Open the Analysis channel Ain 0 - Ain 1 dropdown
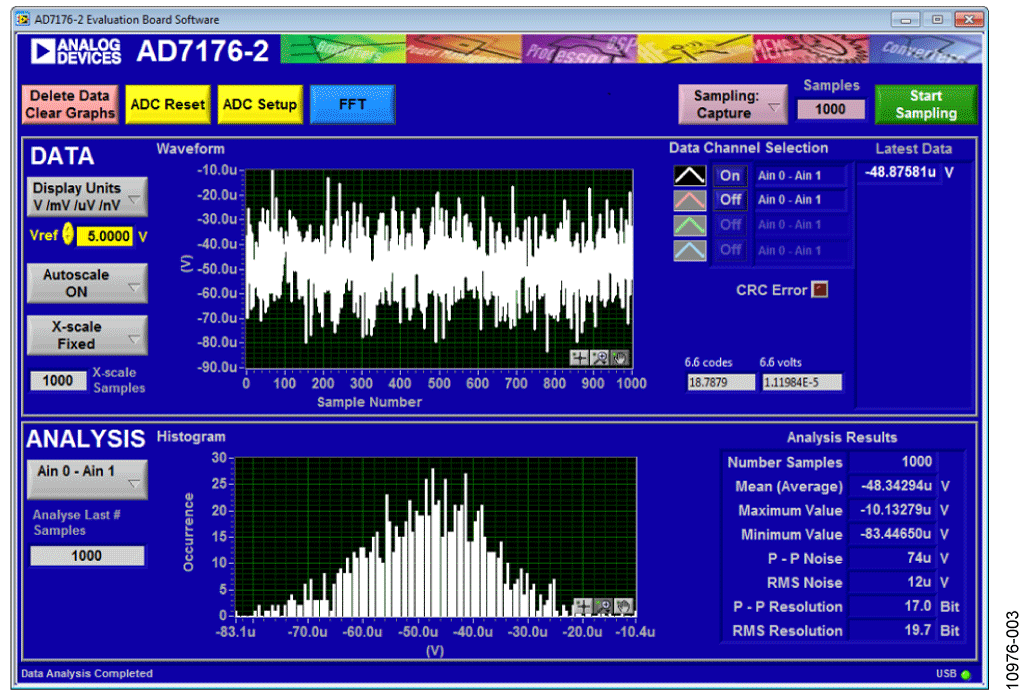The width and height of the screenshot is (1024, 697). tap(87, 479)
